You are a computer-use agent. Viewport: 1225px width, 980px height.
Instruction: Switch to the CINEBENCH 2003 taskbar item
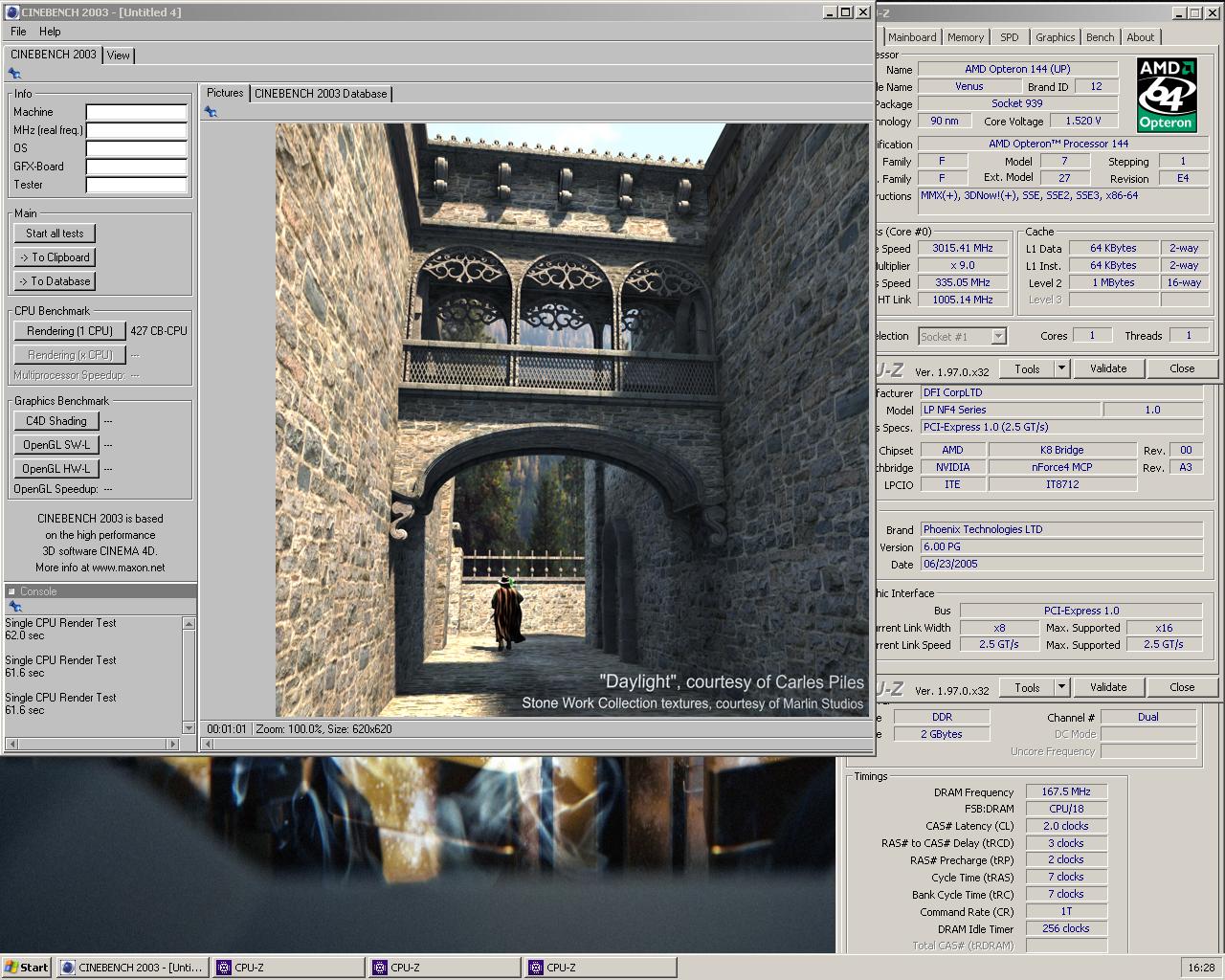tap(132, 968)
